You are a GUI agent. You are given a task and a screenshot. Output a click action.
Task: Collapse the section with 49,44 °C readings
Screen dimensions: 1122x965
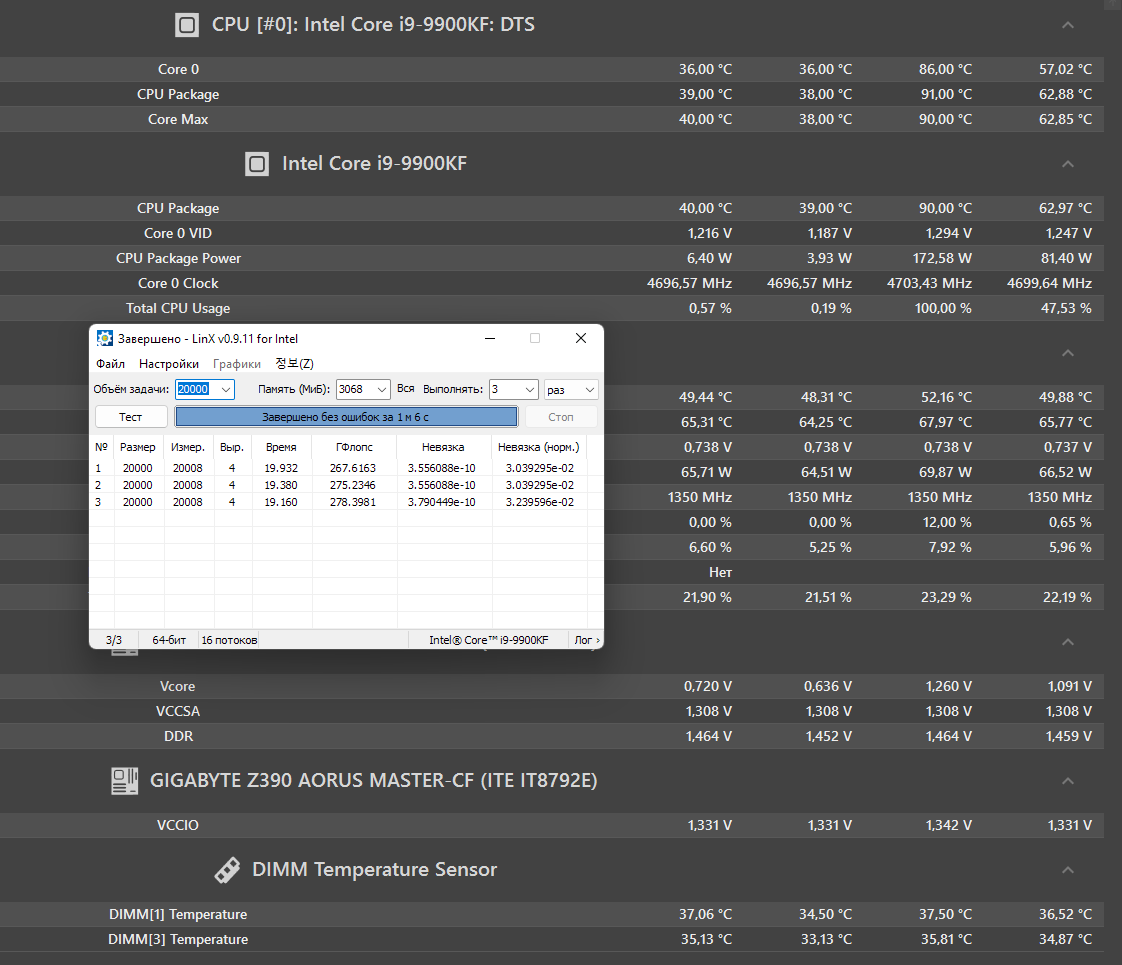pos(1068,353)
